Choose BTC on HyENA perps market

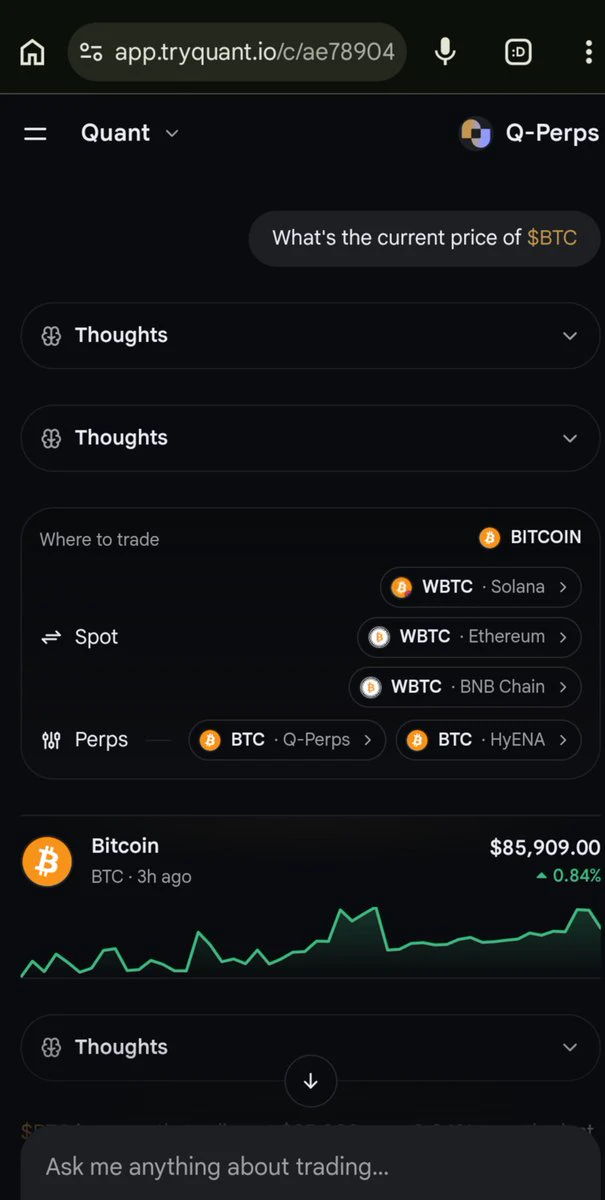(489, 740)
